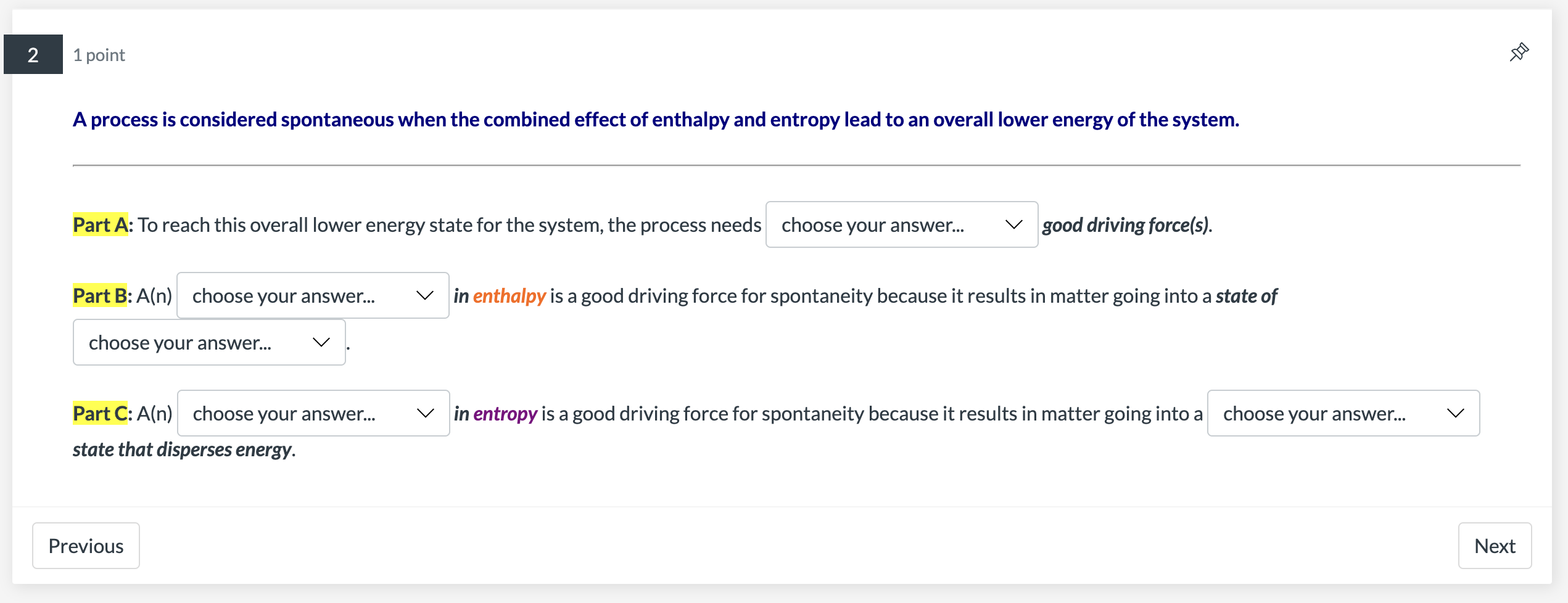Click the chevron on Part C's last dropdown
This screenshot has height=603, width=1568.
1456,413
